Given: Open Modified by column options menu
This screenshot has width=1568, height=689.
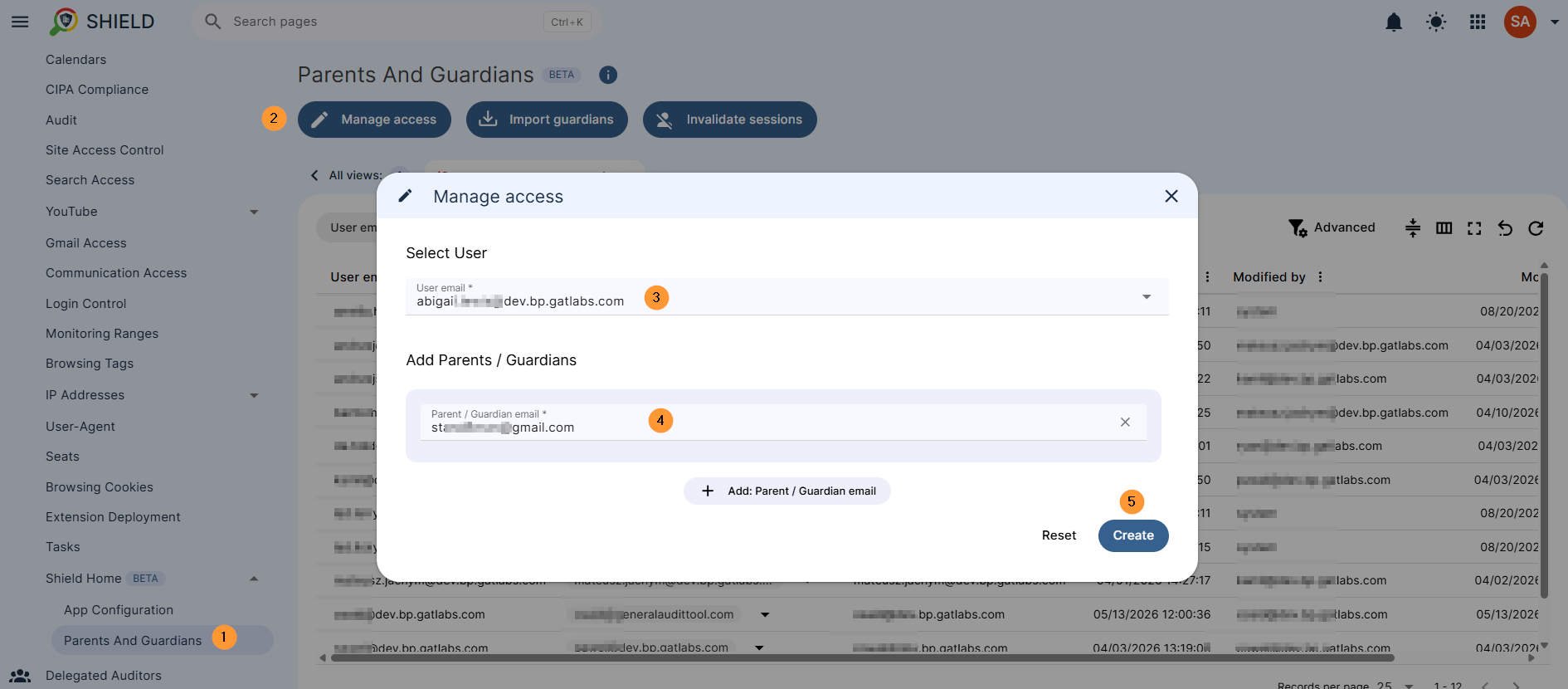Looking at the screenshot, I should (1320, 277).
